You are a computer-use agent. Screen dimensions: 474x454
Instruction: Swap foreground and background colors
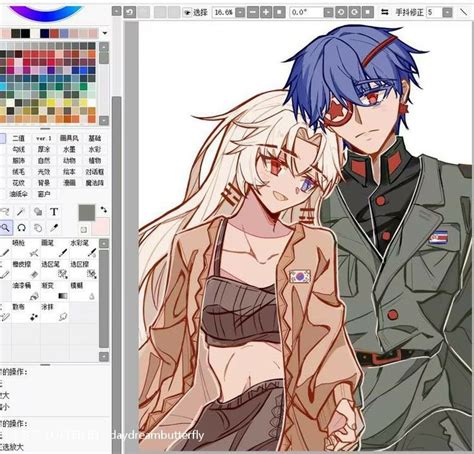click(104, 210)
